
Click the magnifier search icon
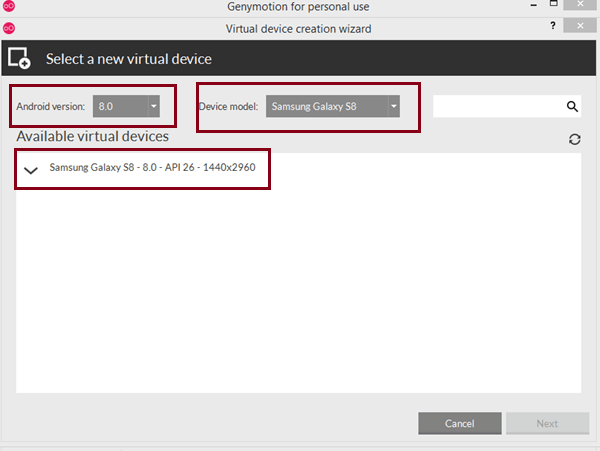[x=573, y=106]
